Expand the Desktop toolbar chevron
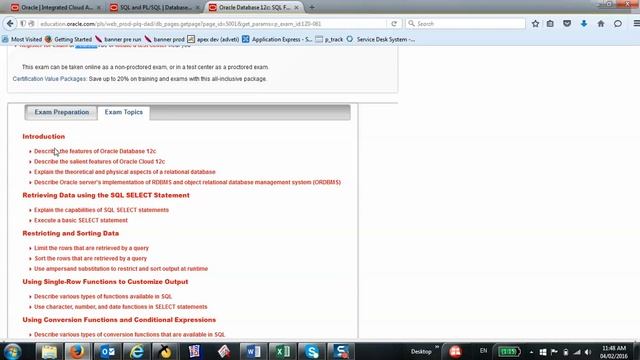Screen dimensions: 640x360 pyautogui.click(x=437, y=347)
